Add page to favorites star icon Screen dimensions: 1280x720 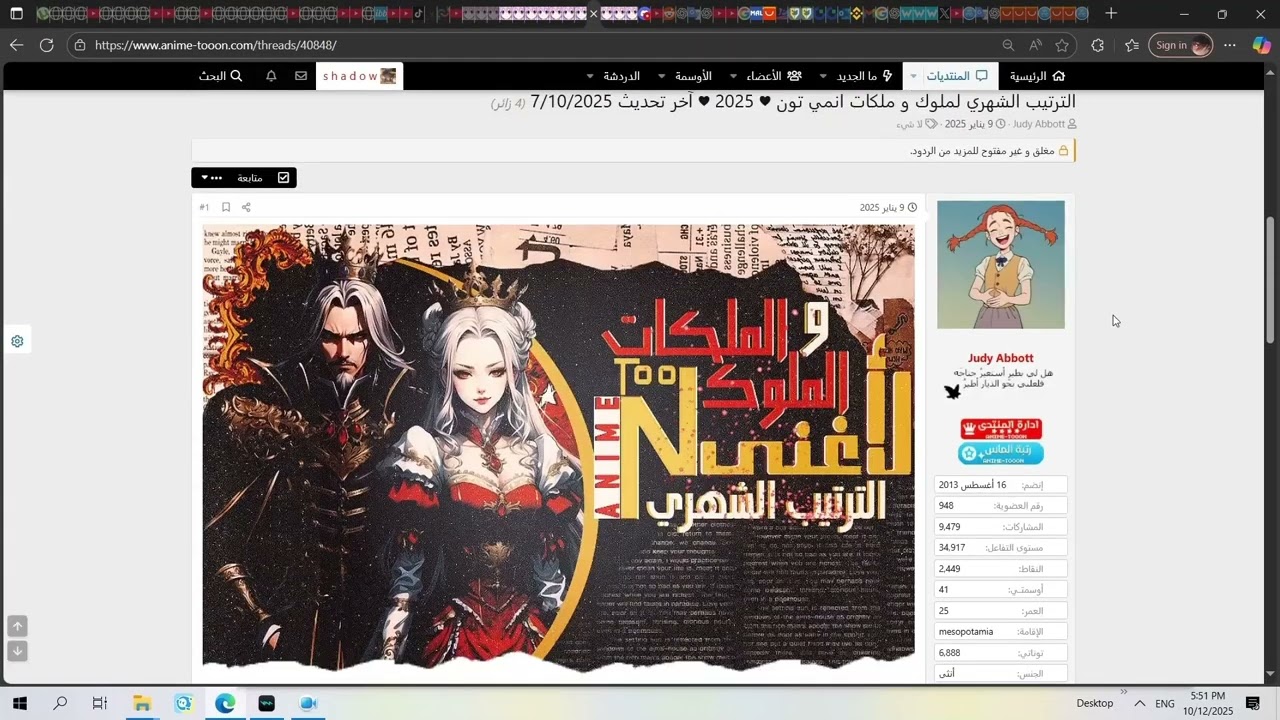1062,45
